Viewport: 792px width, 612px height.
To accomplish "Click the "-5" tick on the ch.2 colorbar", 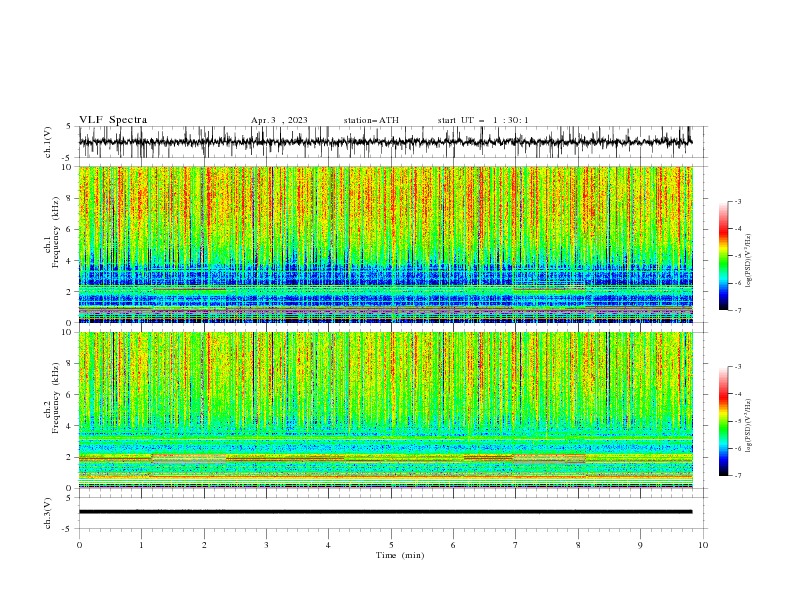I will [738, 421].
